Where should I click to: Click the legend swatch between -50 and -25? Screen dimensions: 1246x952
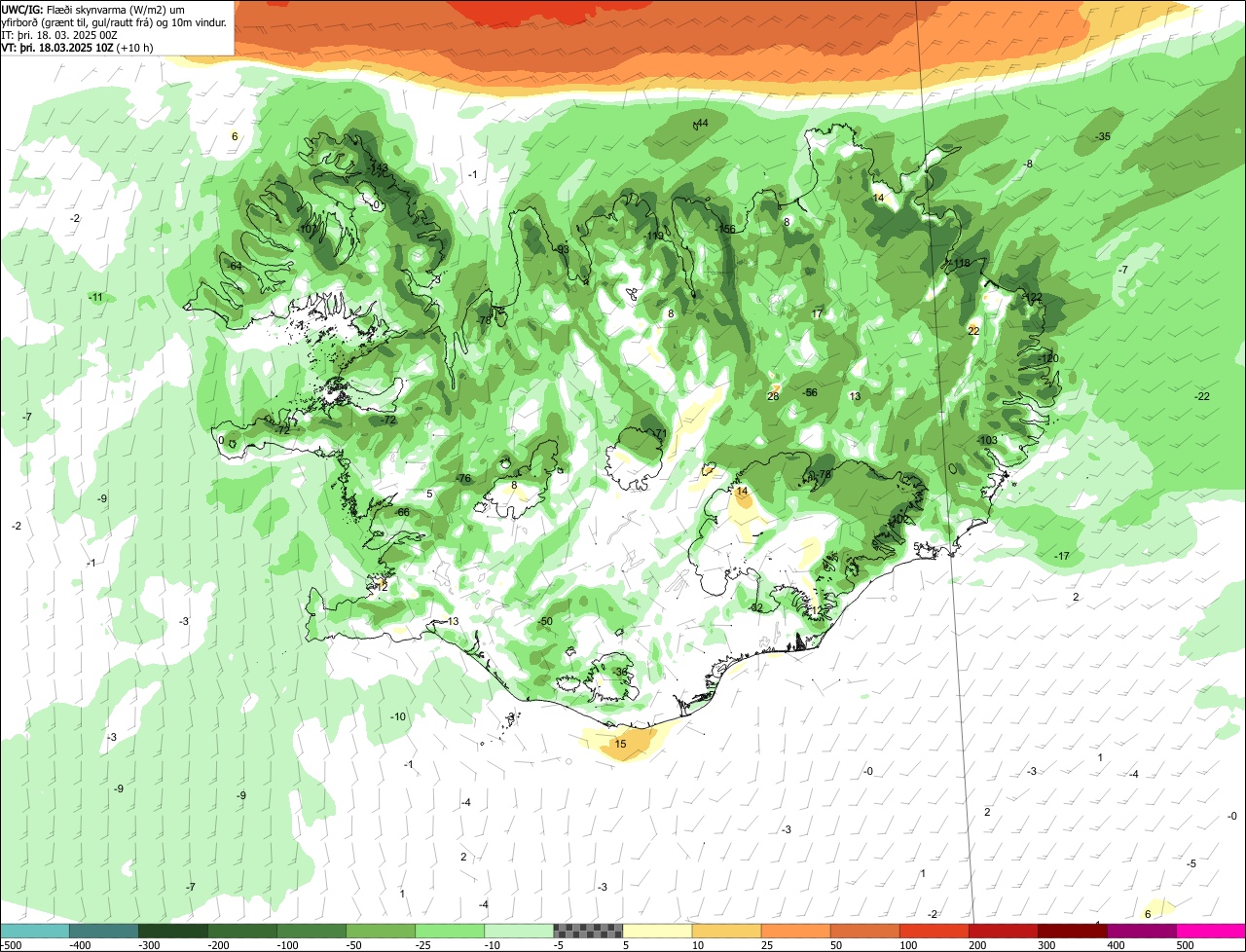click(x=381, y=931)
